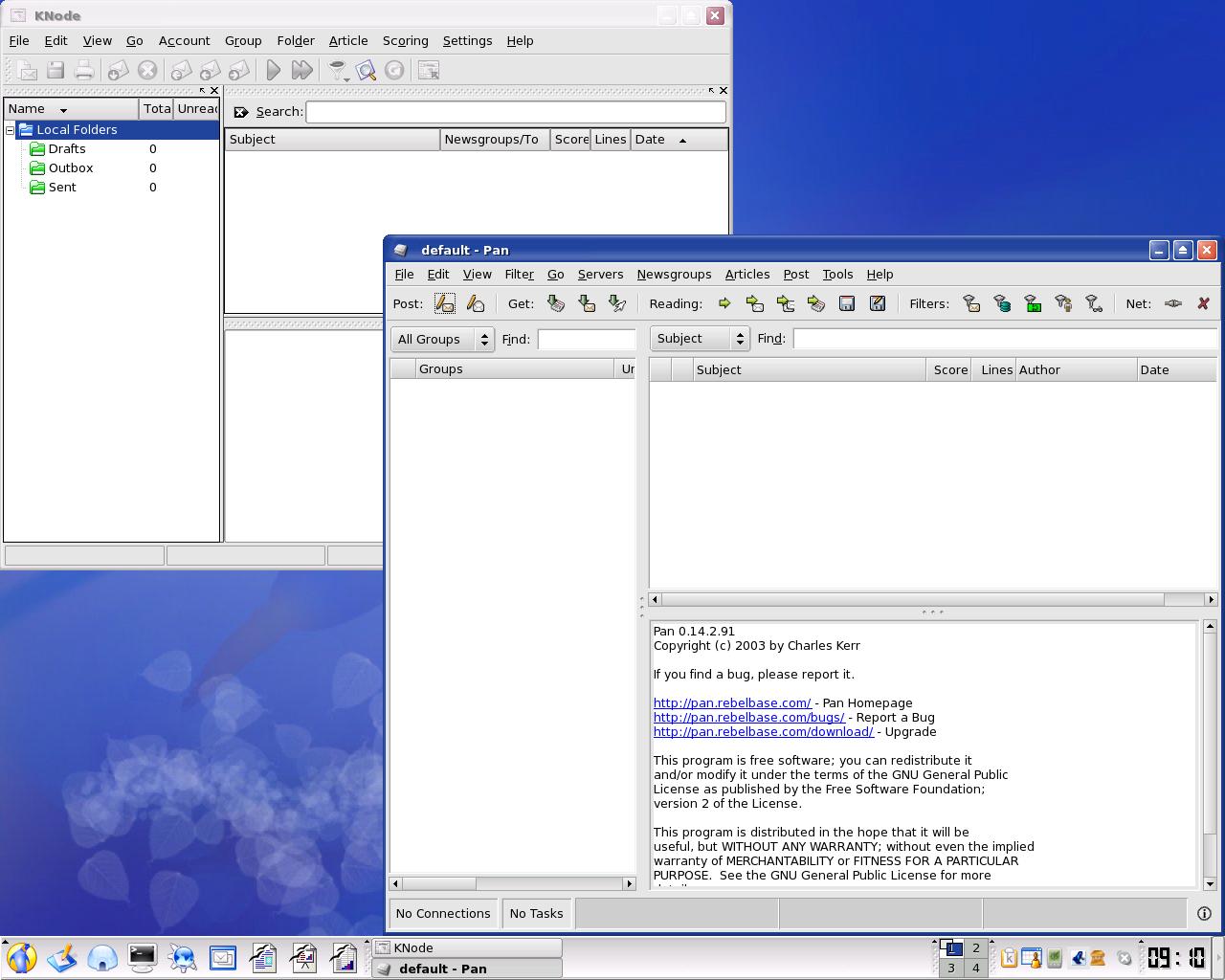Click double-arrow Next Unread Thread icon in KNode
The height and width of the screenshot is (980, 1225).
pyautogui.click(x=302, y=70)
